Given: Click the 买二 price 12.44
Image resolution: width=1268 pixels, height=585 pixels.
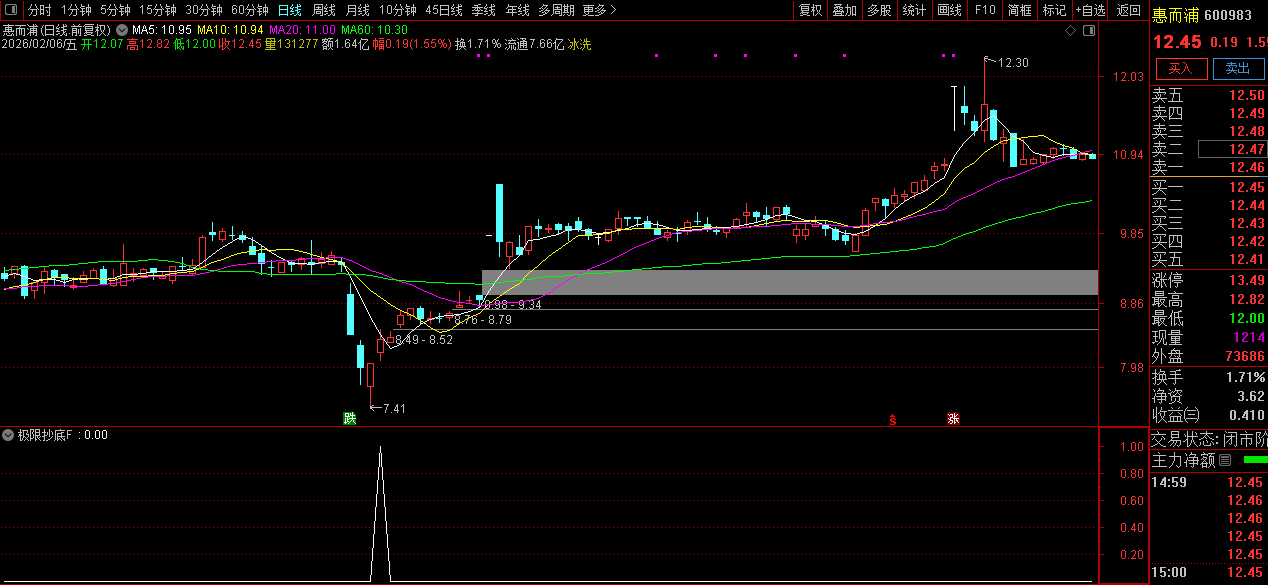Looking at the screenshot, I should pyautogui.click(x=1246, y=205).
